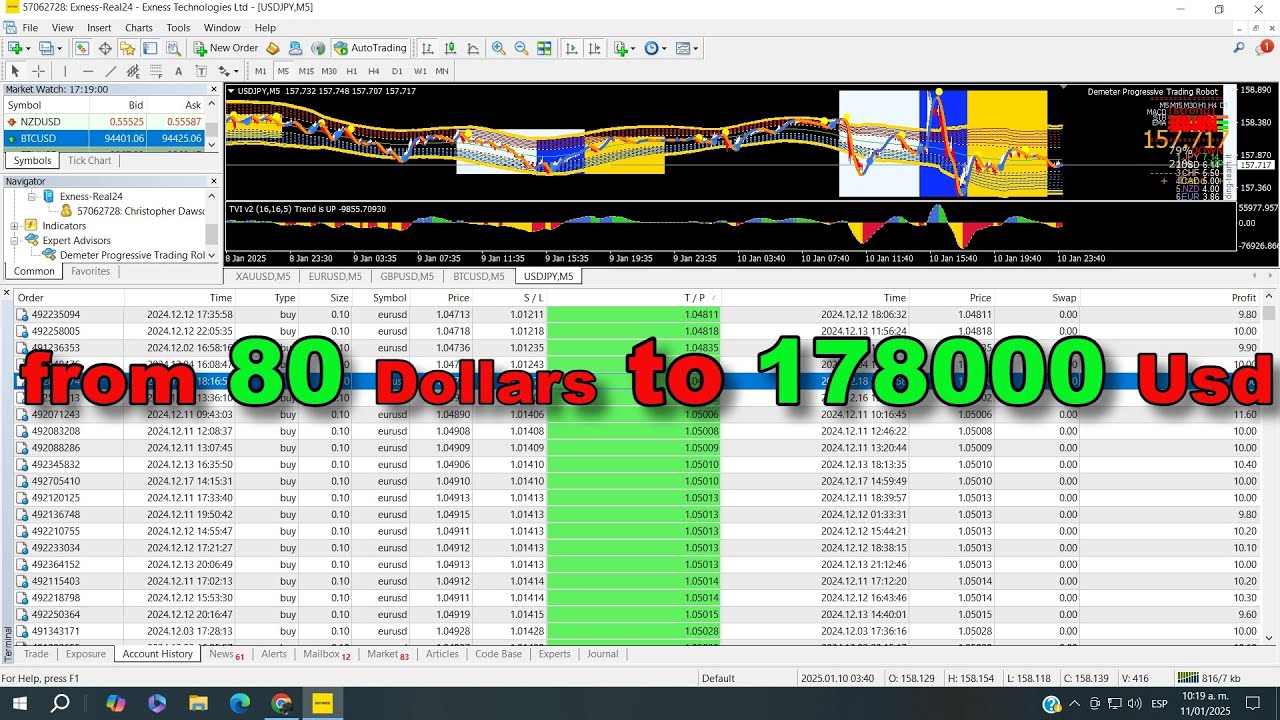The width and height of the screenshot is (1280, 720).
Task: Open the Periods dropdown arrow
Action: [x=664, y=48]
